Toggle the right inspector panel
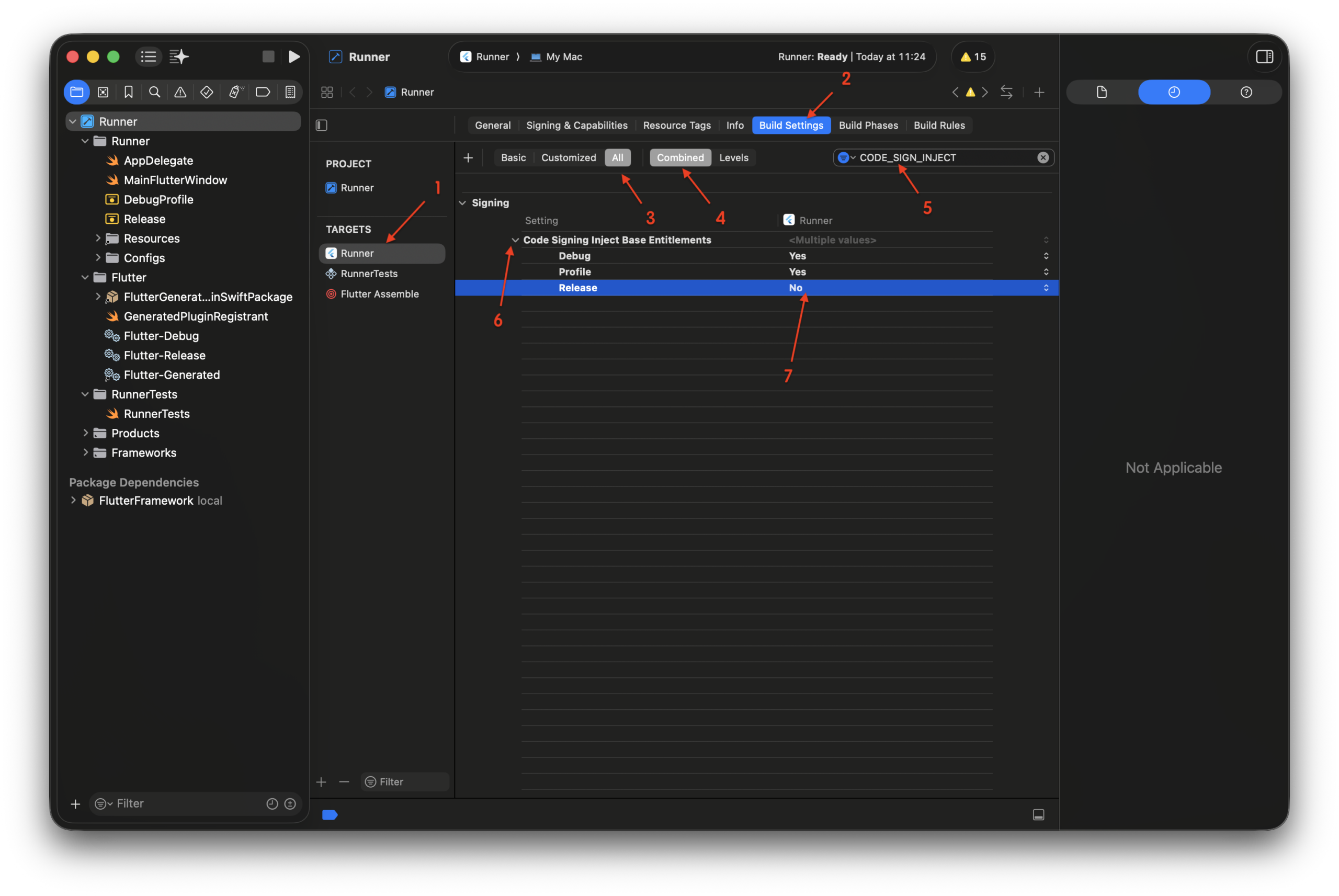The image size is (1339, 896). tap(1264, 56)
